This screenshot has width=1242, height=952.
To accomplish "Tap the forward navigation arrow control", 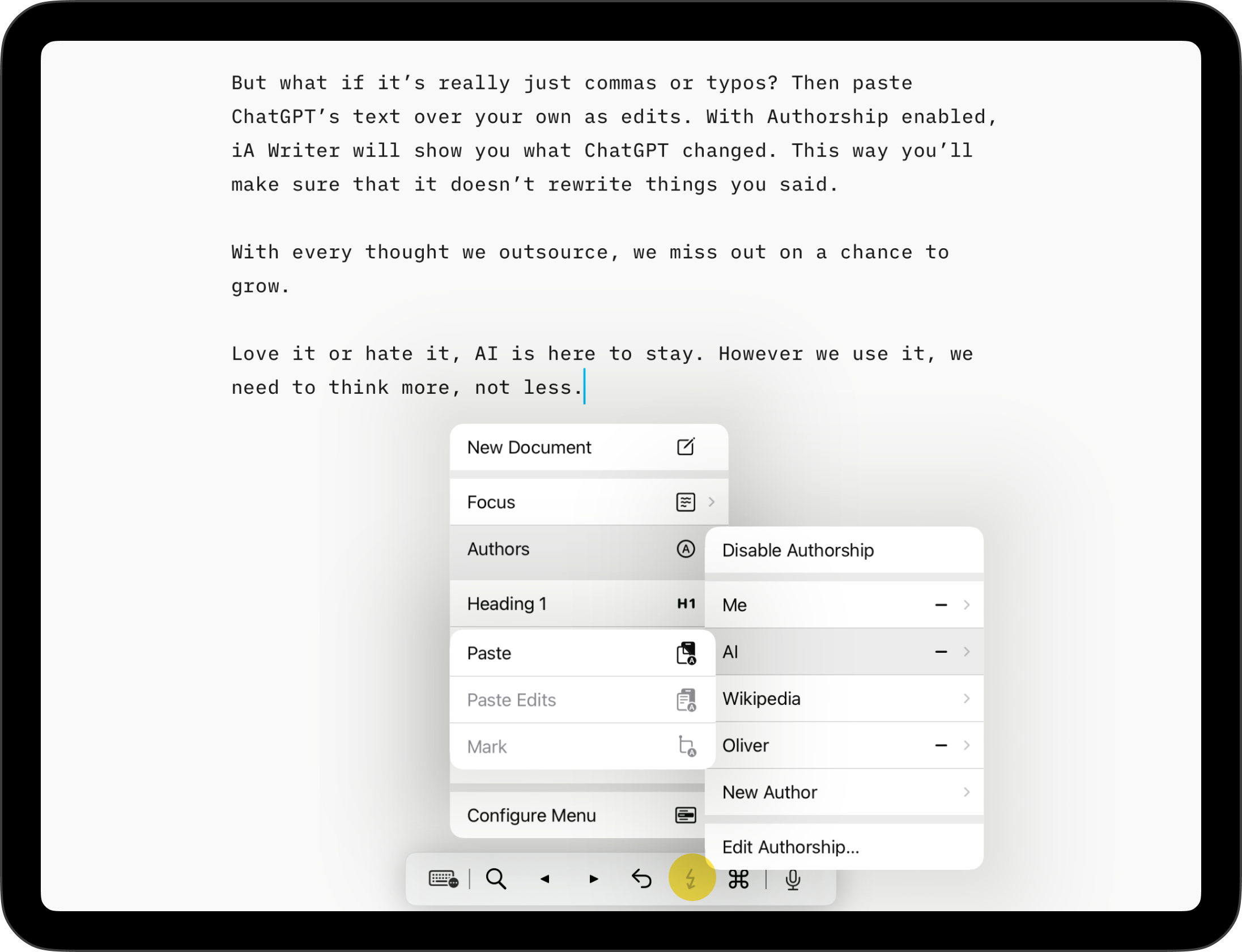I will tap(593, 879).
